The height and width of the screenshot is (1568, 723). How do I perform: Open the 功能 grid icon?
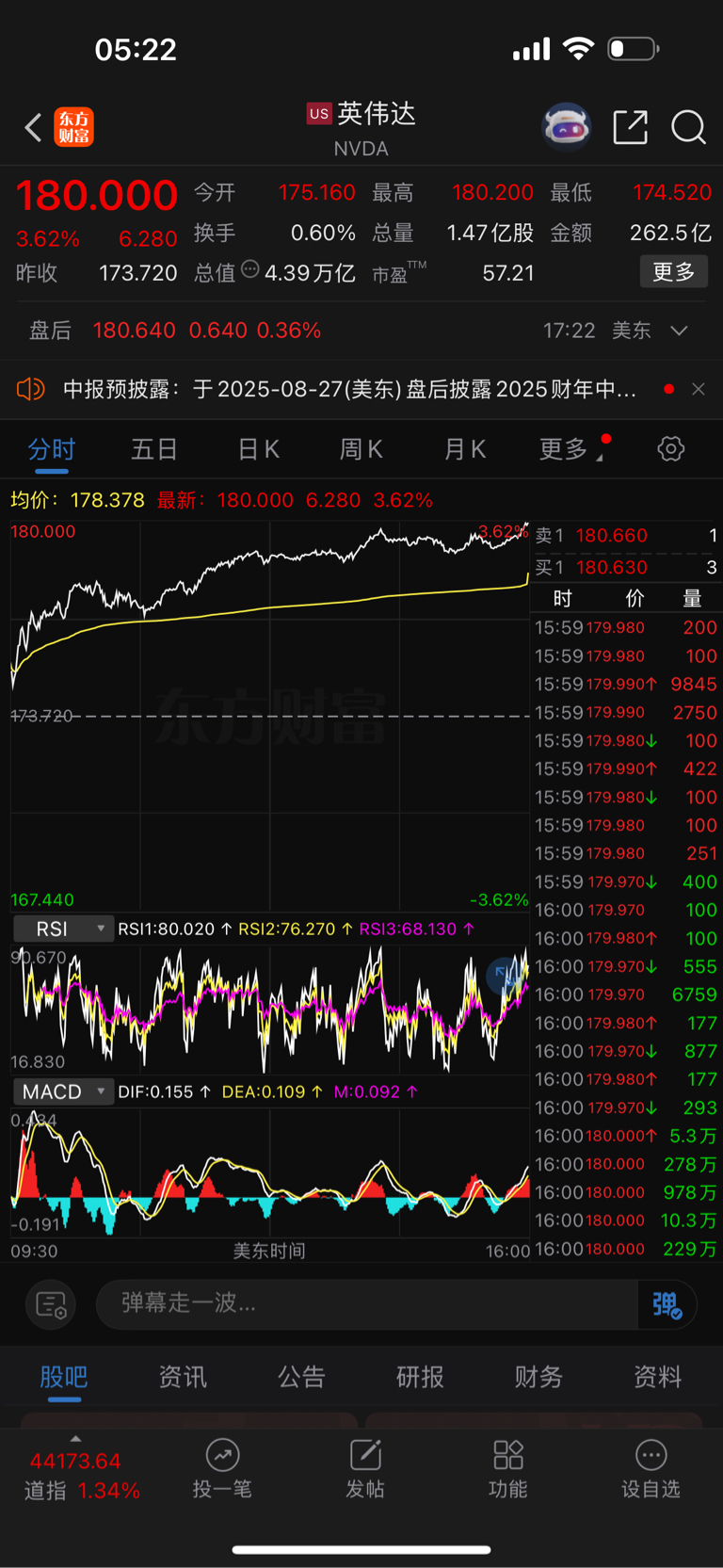508,1455
